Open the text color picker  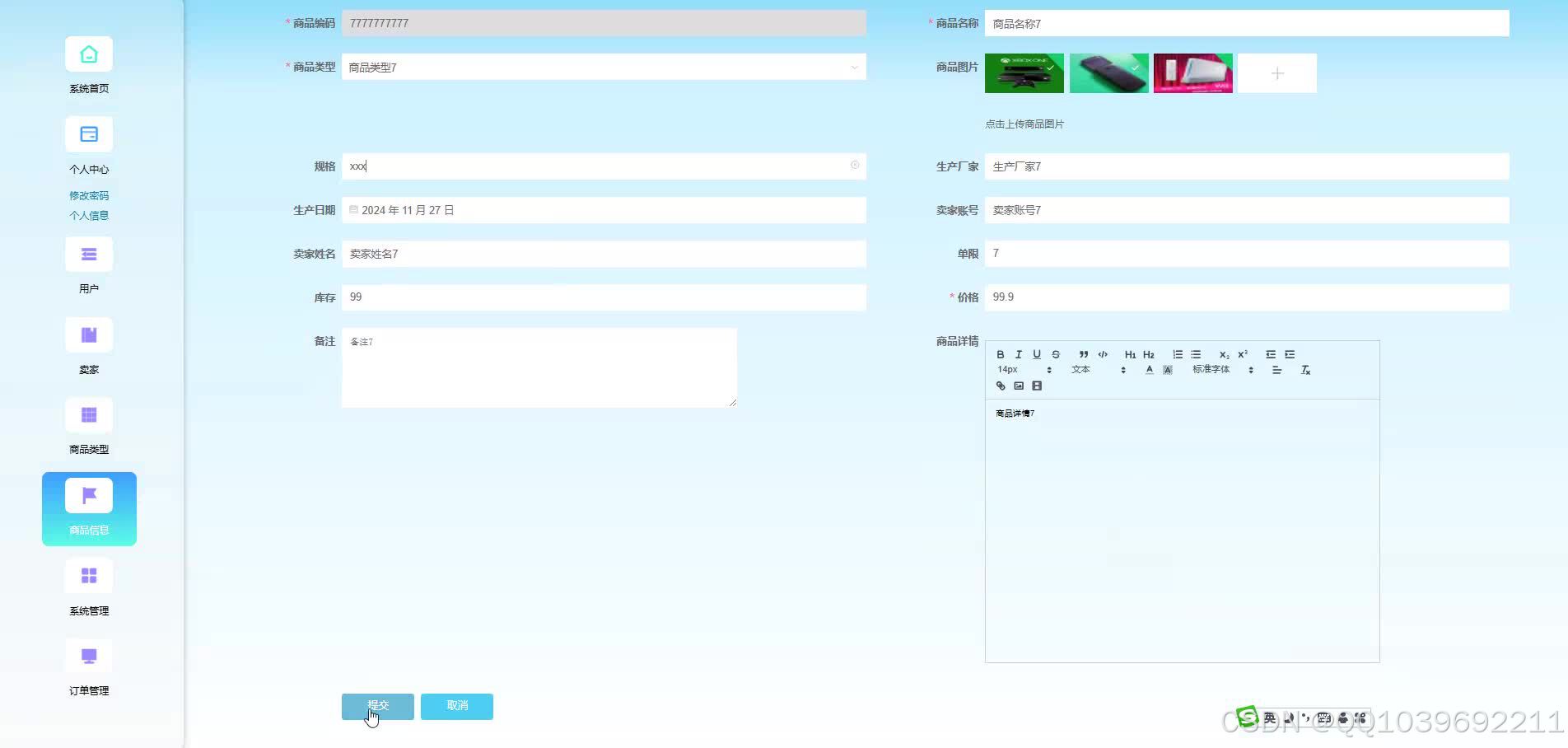click(1149, 370)
